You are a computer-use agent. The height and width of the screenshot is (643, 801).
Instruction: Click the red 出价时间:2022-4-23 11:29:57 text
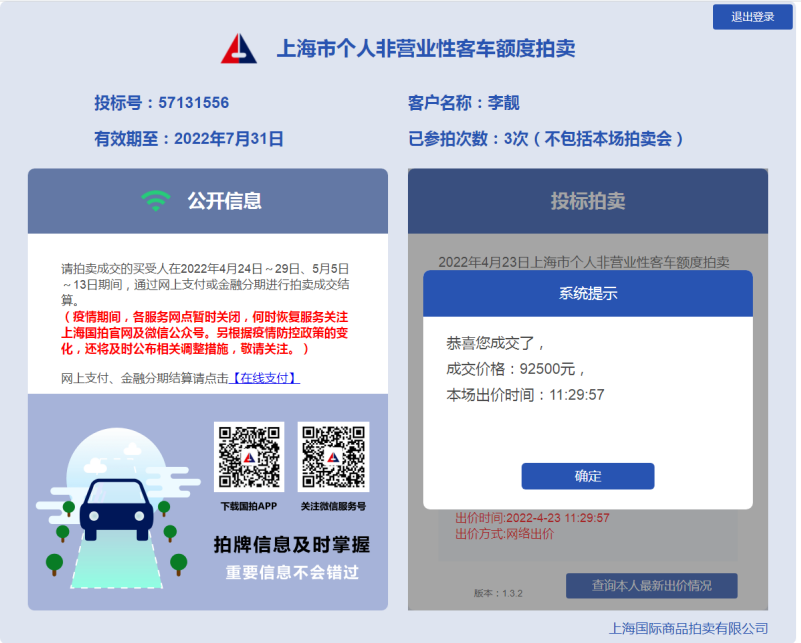532,518
